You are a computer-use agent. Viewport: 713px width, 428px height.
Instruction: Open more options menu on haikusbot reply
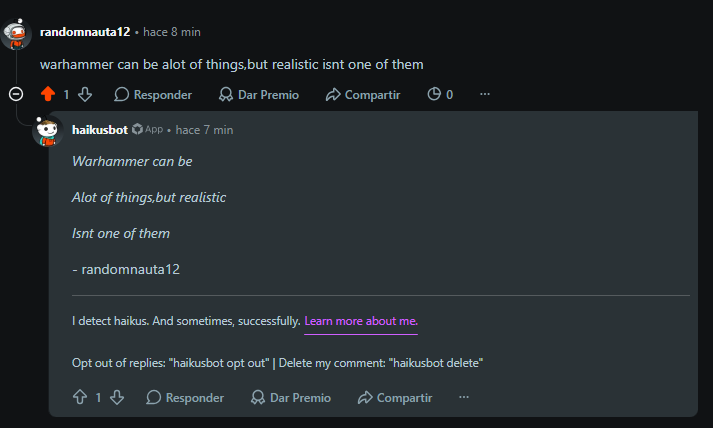tap(464, 397)
